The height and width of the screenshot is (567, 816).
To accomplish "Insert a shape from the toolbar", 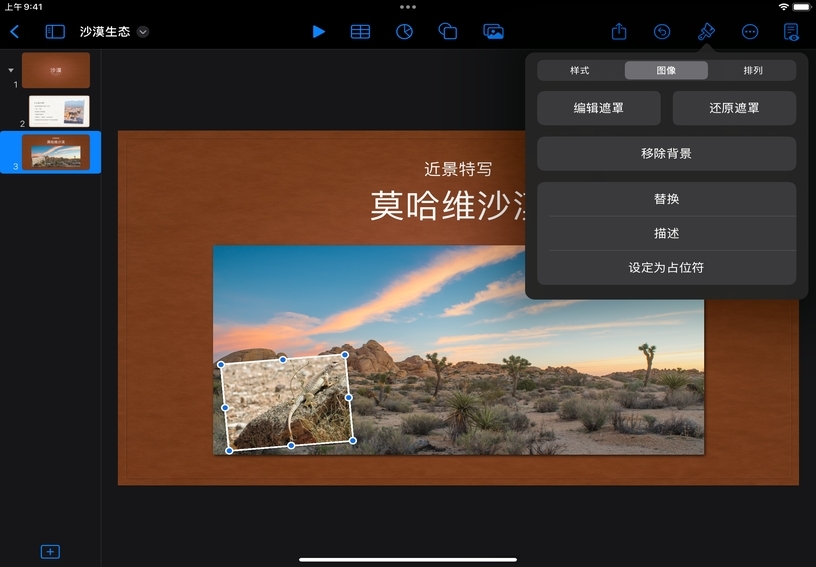I will click(x=448, y=31).
